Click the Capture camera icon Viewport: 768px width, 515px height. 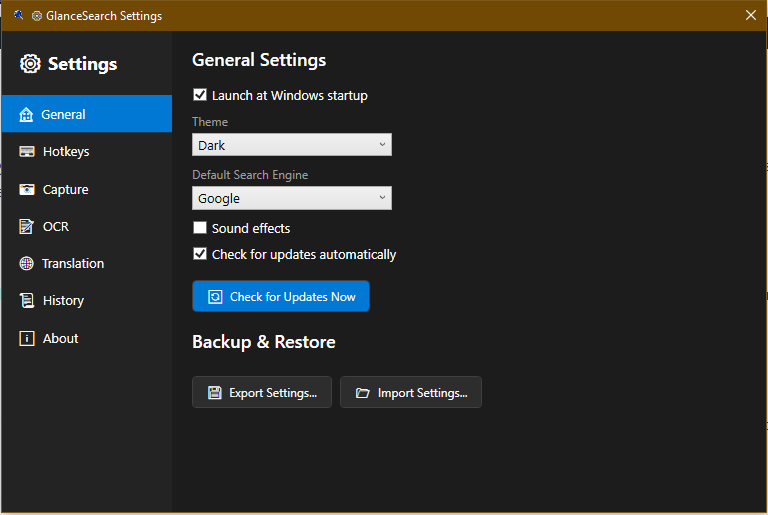[26, 189]
